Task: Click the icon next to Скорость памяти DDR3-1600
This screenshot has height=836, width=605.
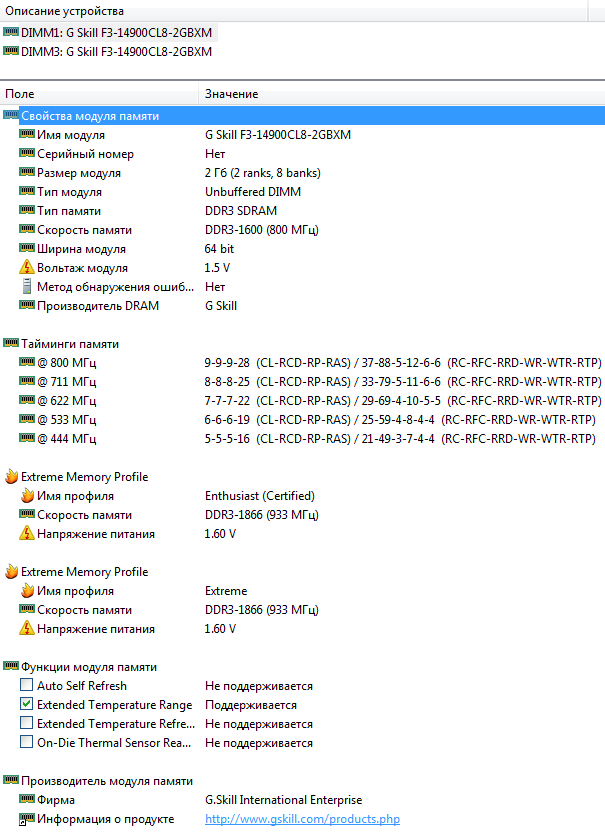Action: pos(27,229)
